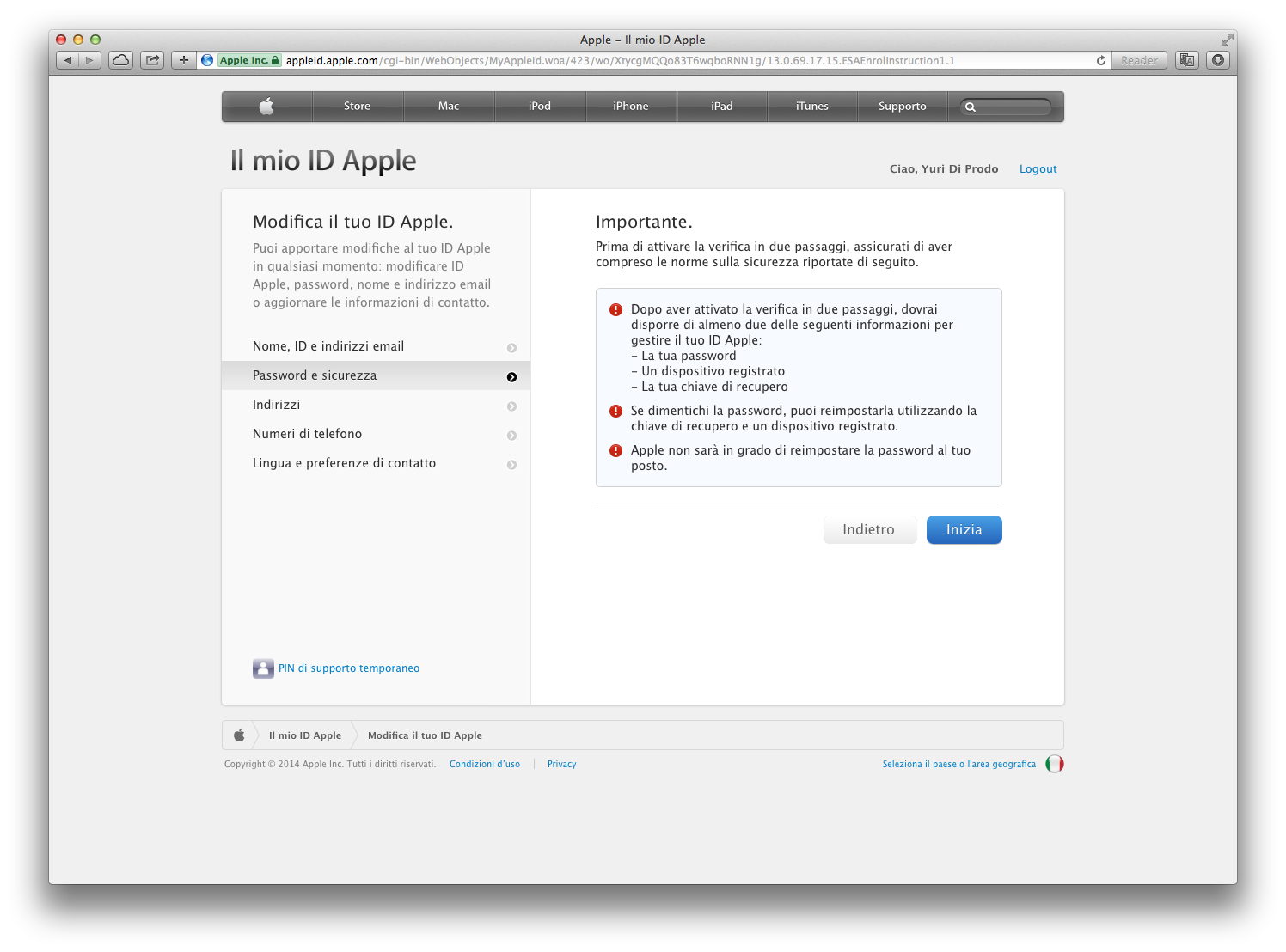The image size is (1286, 952).
Task: Click arrow next to Lingua e preferenze
Action: [512, 465]
